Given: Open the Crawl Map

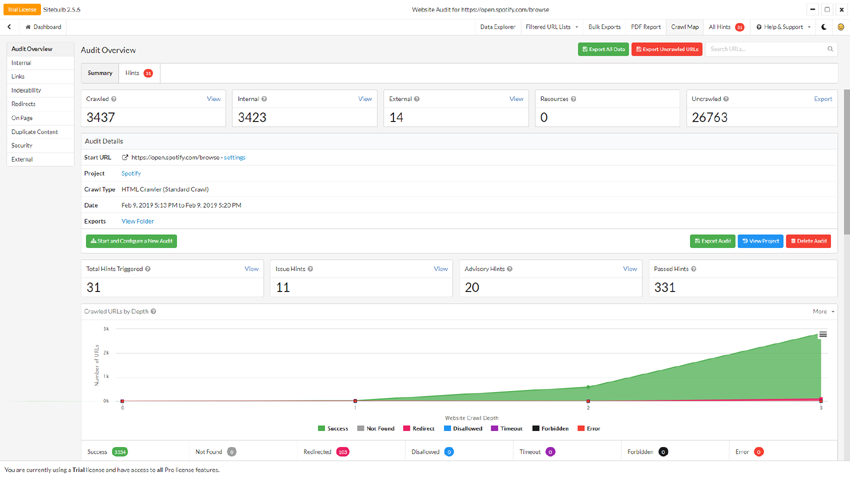Looking at the screenshot, I should tap(685, 27).
